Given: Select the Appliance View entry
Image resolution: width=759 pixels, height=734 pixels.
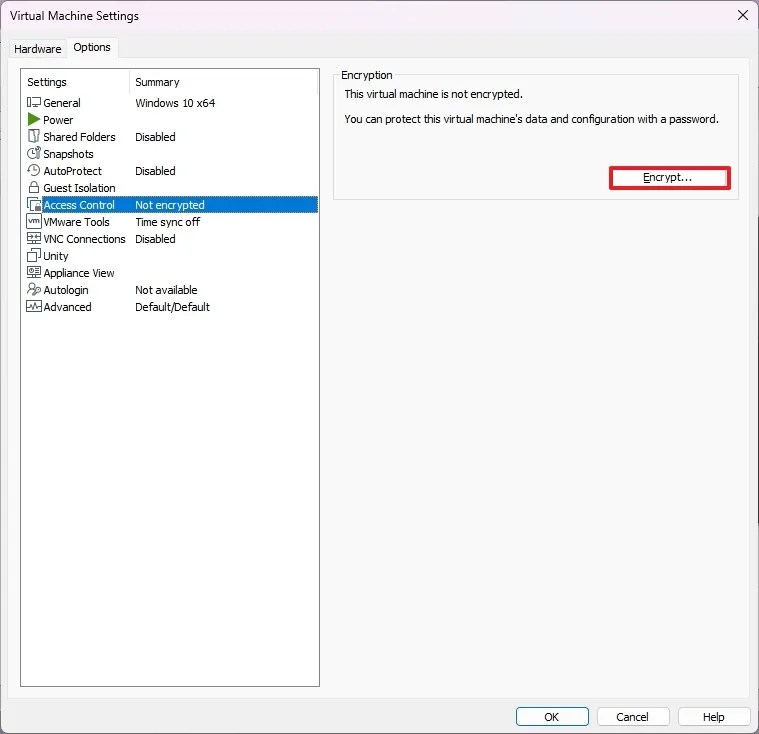Looking at the screenshot, I should pos(79,273).
